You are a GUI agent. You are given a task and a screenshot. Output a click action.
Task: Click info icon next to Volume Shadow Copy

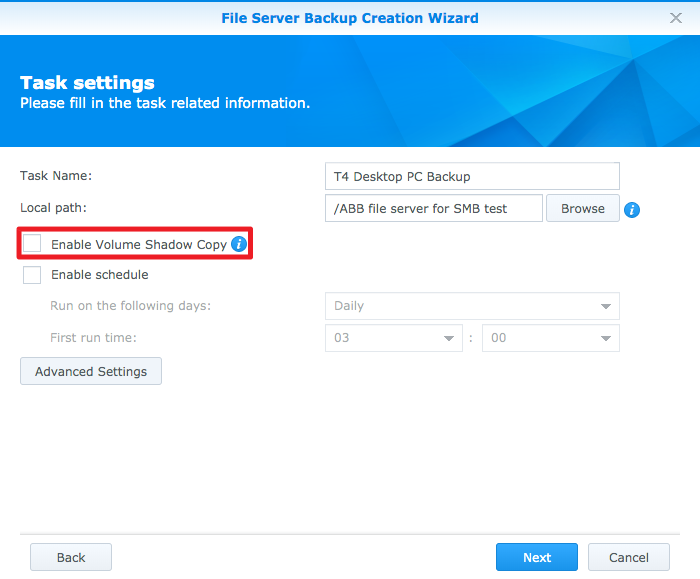(x=238, y=244)
